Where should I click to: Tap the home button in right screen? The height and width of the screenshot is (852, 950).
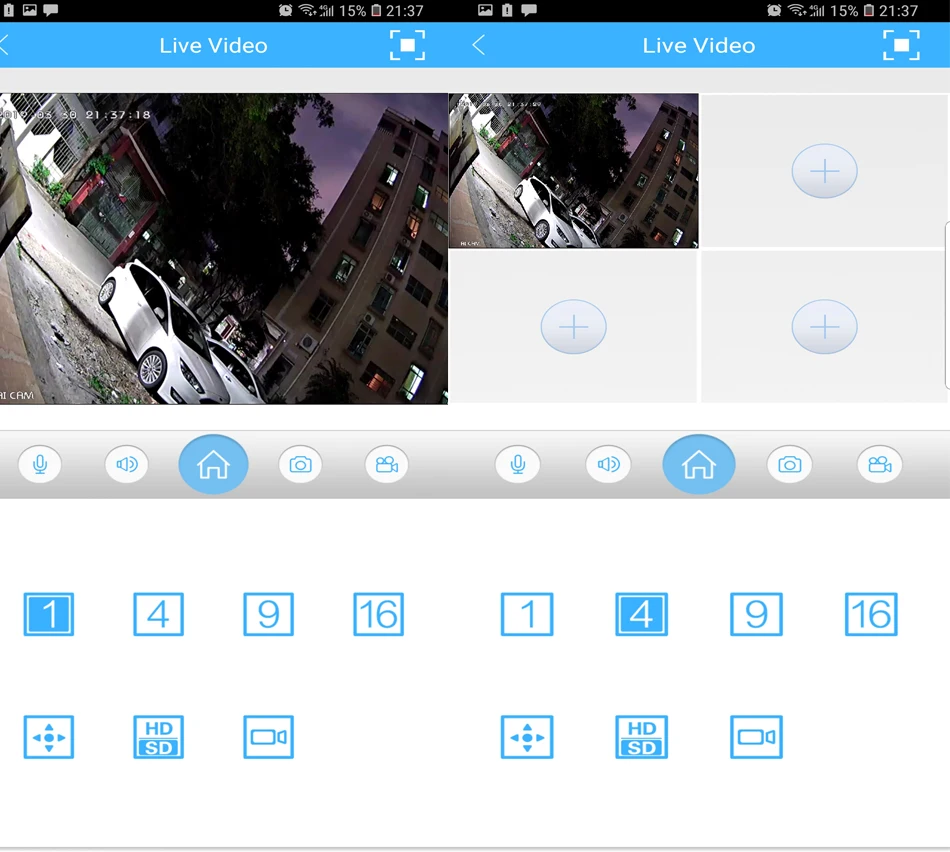[699, 464]
